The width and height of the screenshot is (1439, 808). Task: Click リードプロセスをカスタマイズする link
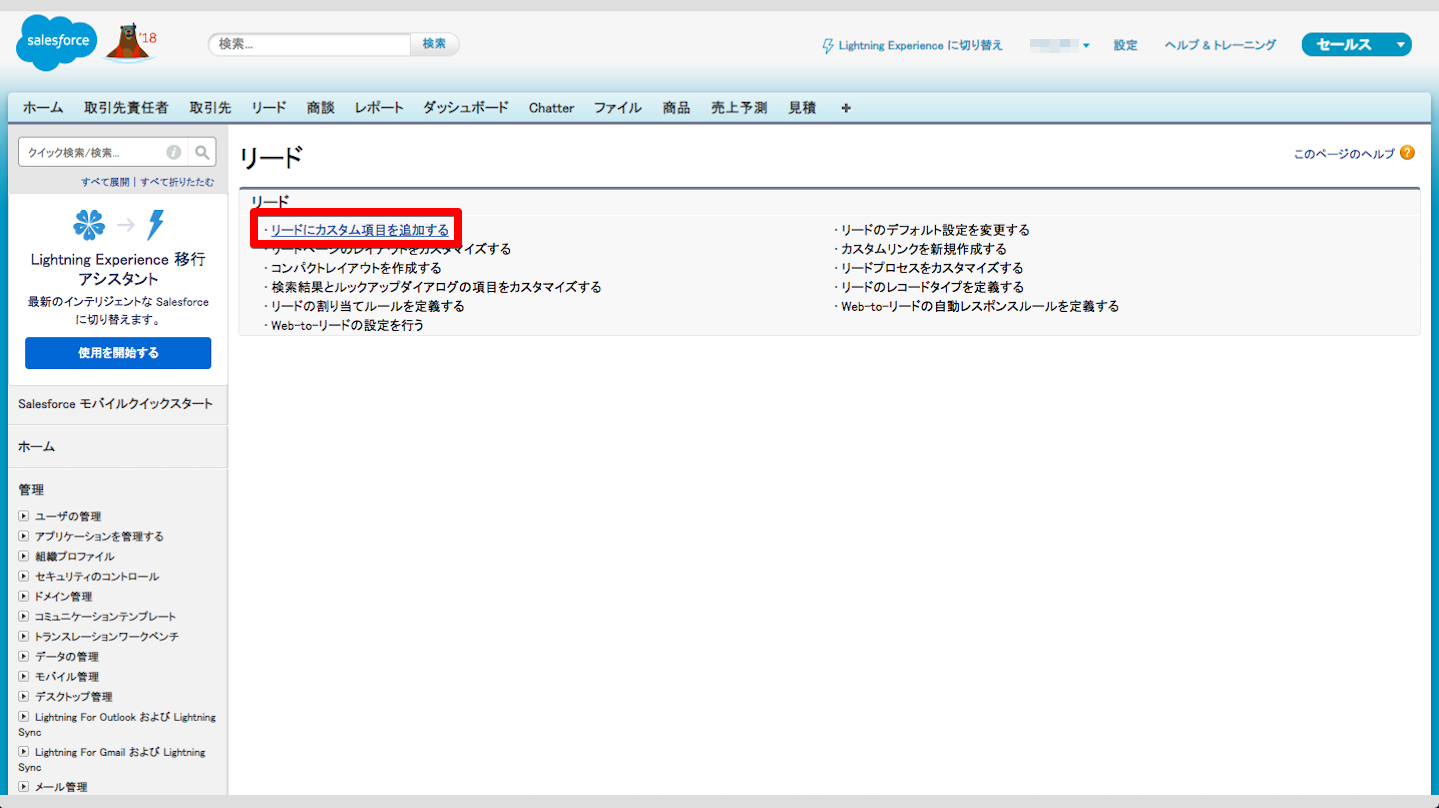coord(932,268)
